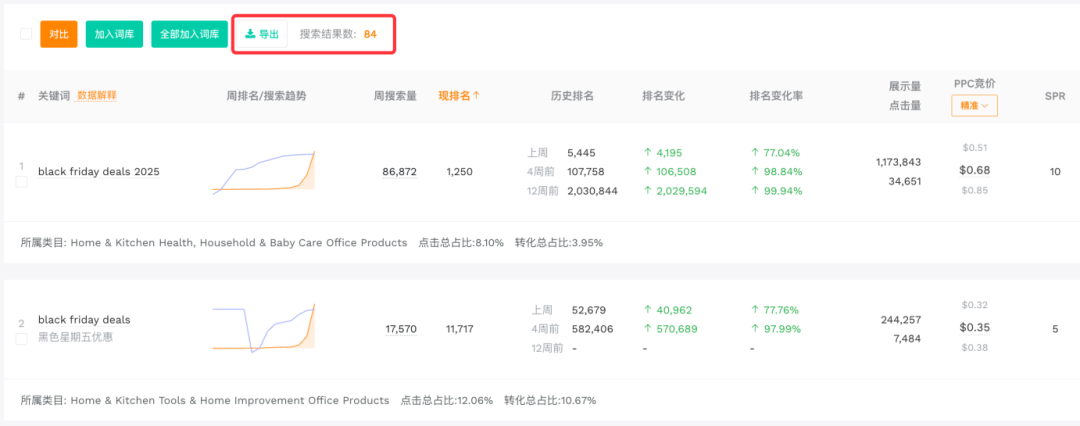Image resolution: width=1080 pixels, height=426 pixels.
Task: Click the 86,872 weekly search volume value
Action: click(400, 172)
